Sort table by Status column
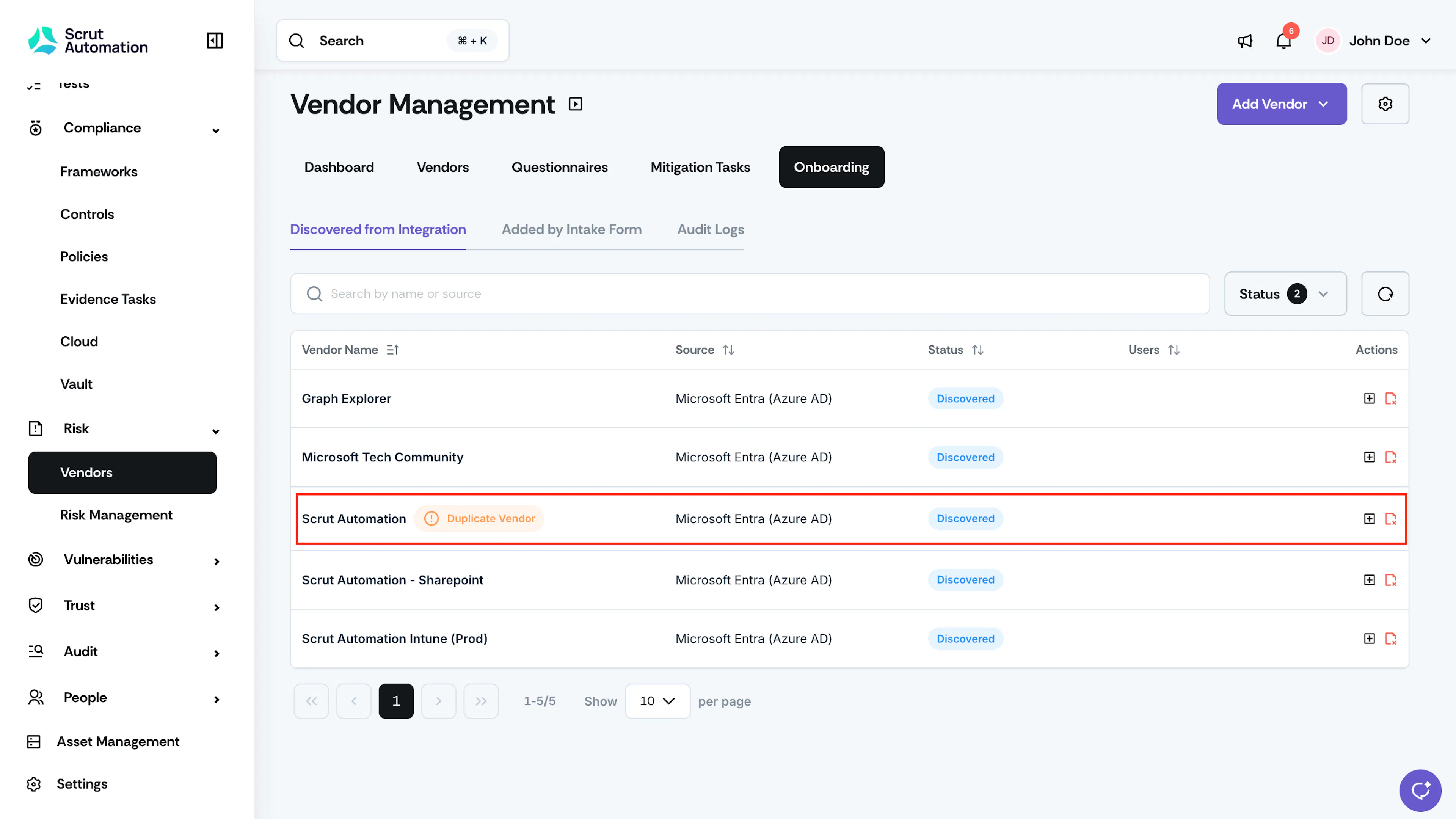Screen dimensions: 1456x819 point(977,350)
